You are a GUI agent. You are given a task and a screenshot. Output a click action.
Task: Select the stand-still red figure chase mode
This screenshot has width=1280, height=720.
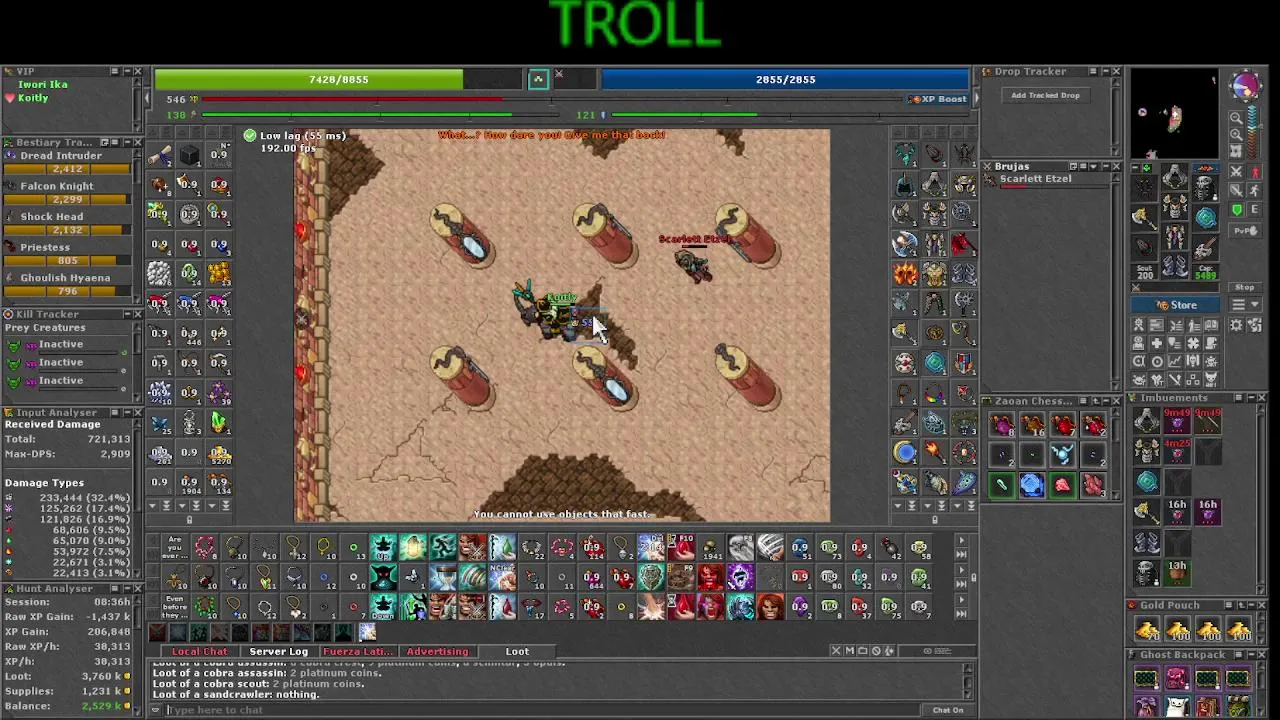1256,171
